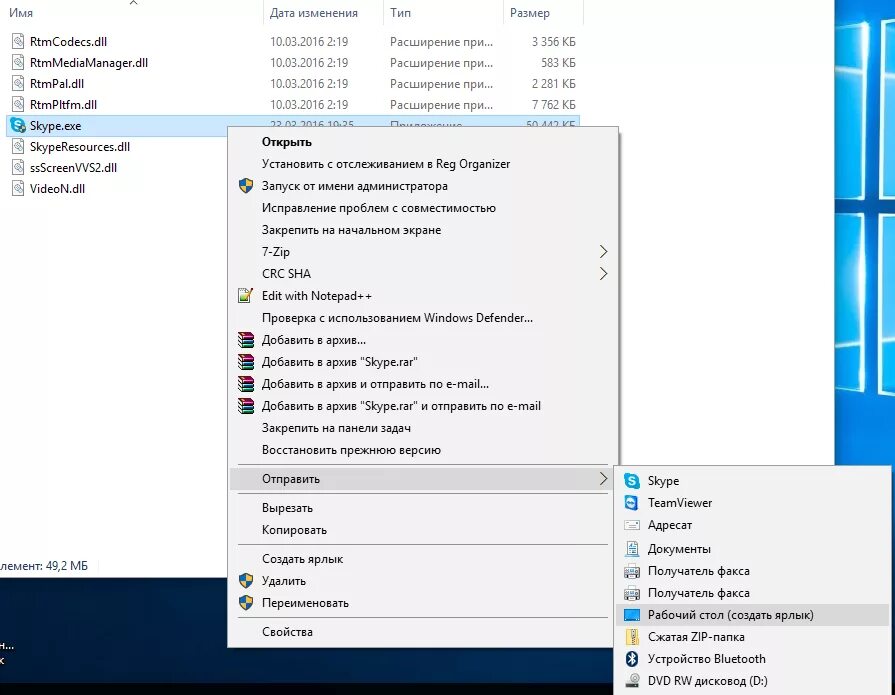Choose Вырезать in the context menu
Screen dimensions: 895x695
click(x=423, y=508)
